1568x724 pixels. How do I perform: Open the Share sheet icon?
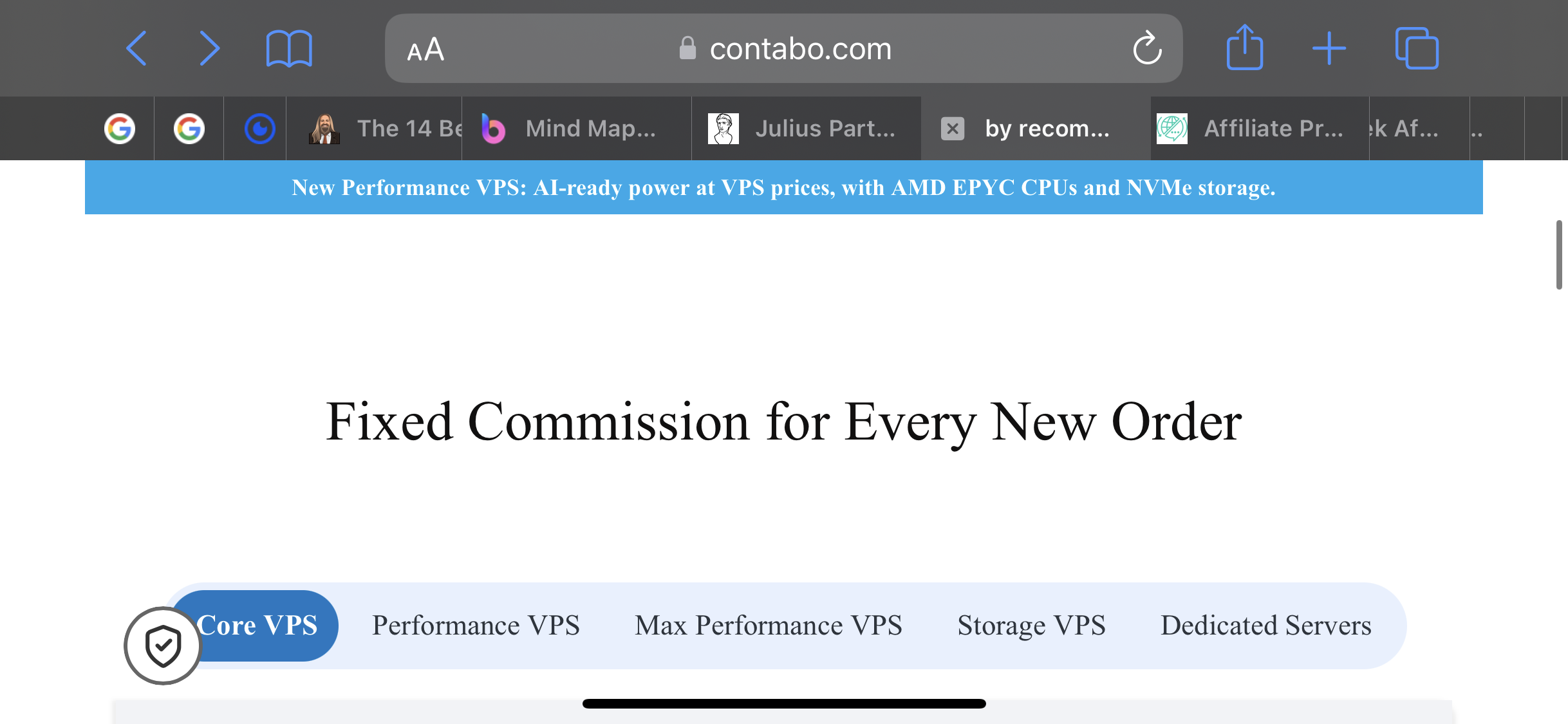pyautogui.click(x=1245, y=47)
